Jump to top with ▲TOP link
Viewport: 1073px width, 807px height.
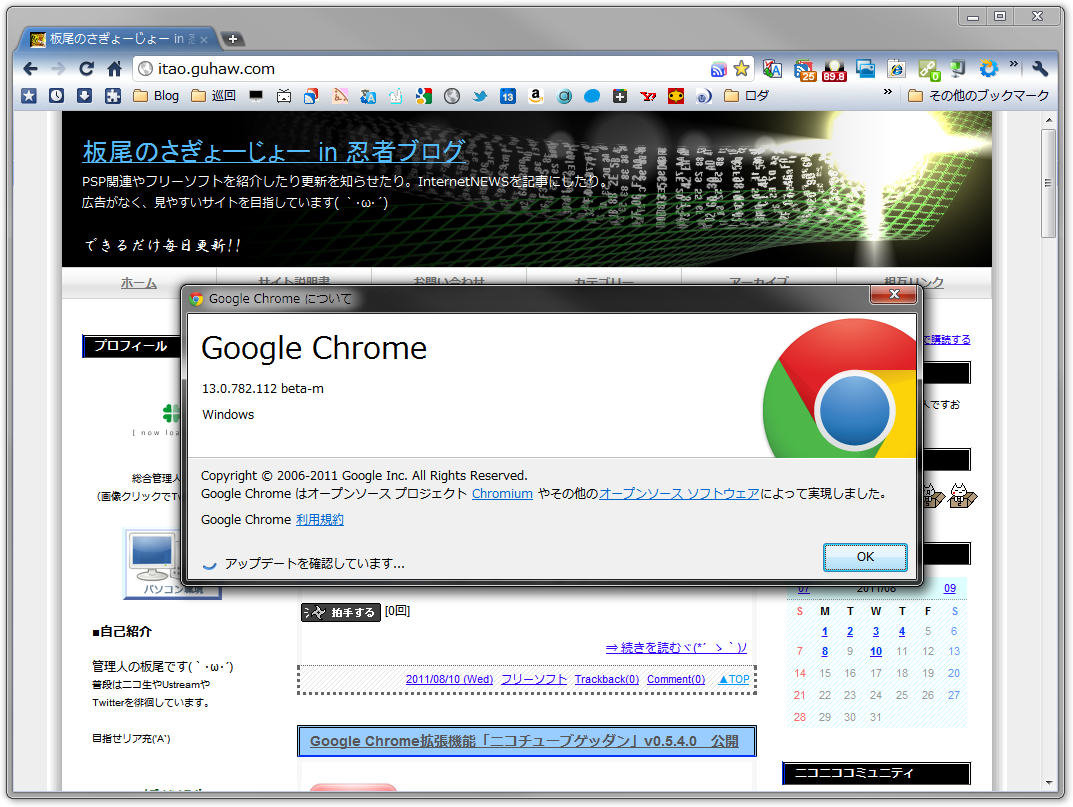pos(734,679)
